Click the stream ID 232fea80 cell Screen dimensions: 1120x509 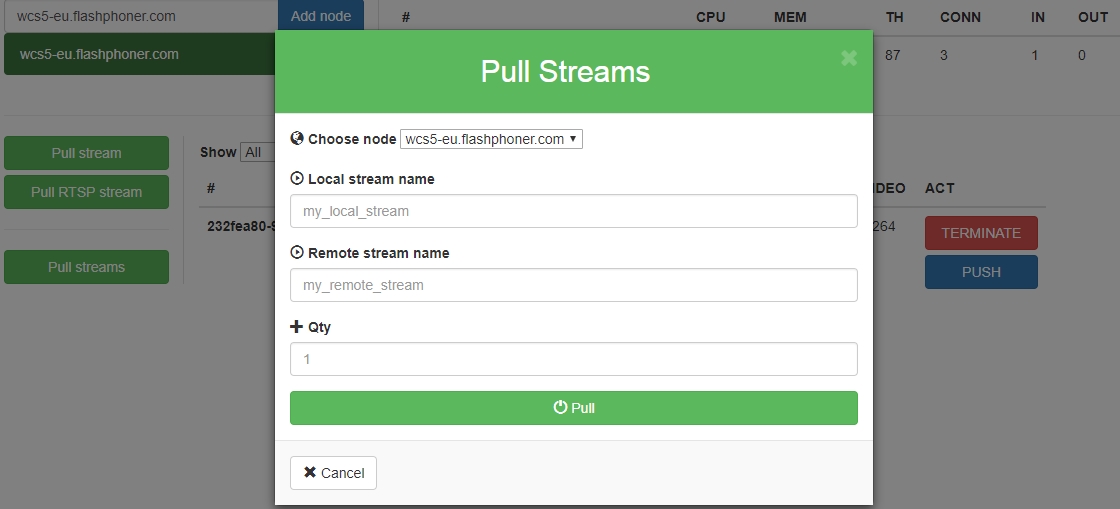click(x=241, y=226)
